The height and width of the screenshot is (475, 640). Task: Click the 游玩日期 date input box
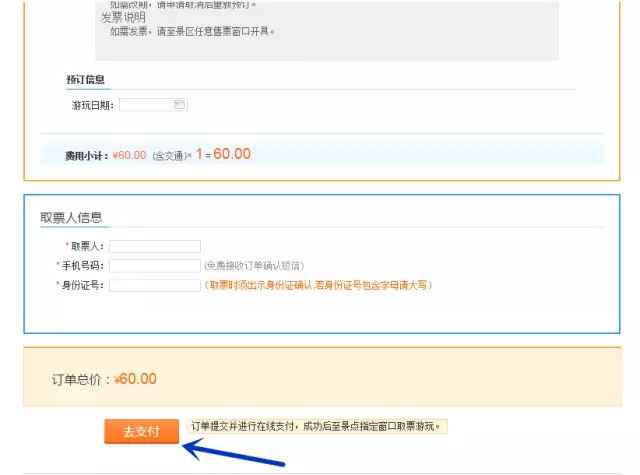point(147,104)
